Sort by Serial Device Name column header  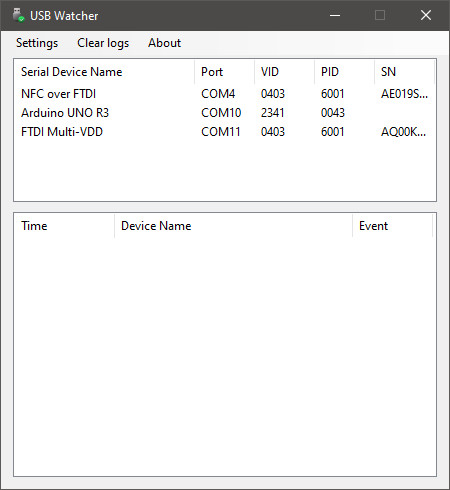104,72
